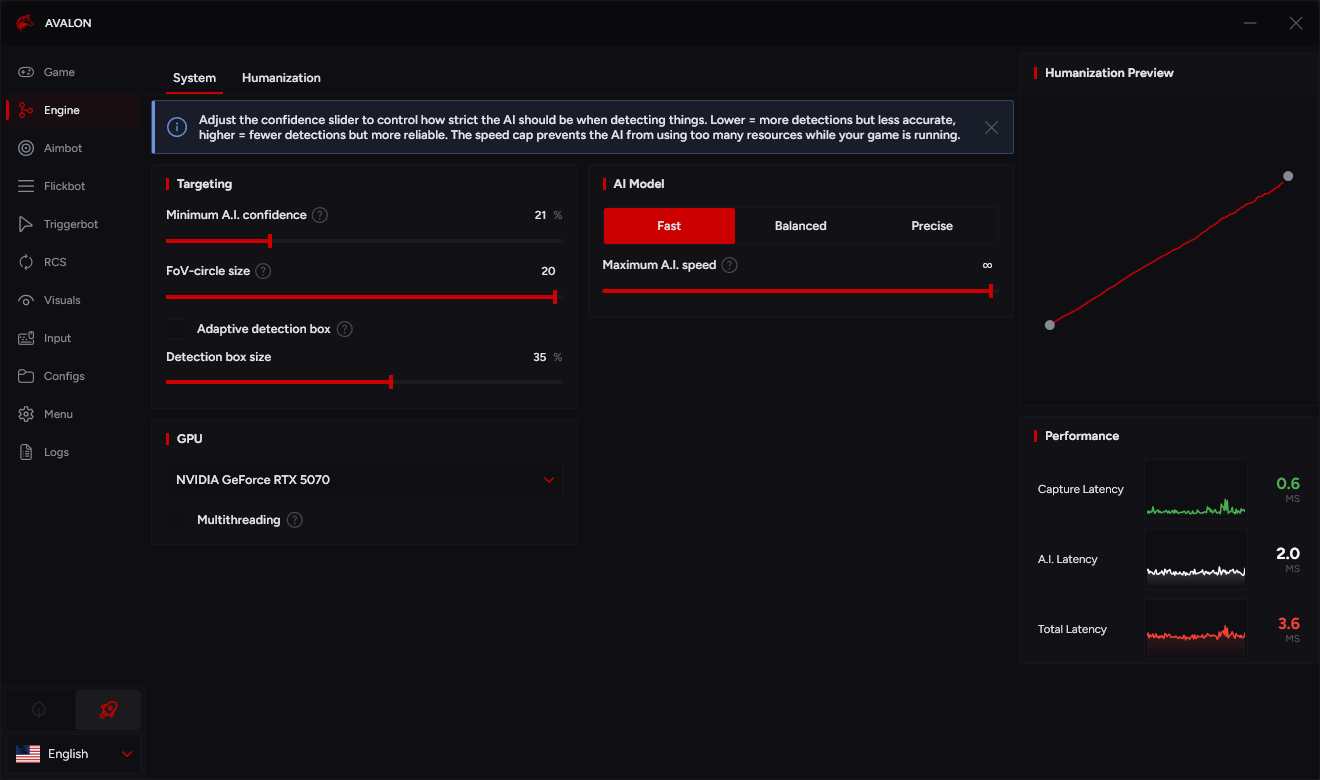Select the Balanced AI model
Image resolution: width=1320 pixels, height=780 pixels.
pyautogui.click(x=801, y=226)
